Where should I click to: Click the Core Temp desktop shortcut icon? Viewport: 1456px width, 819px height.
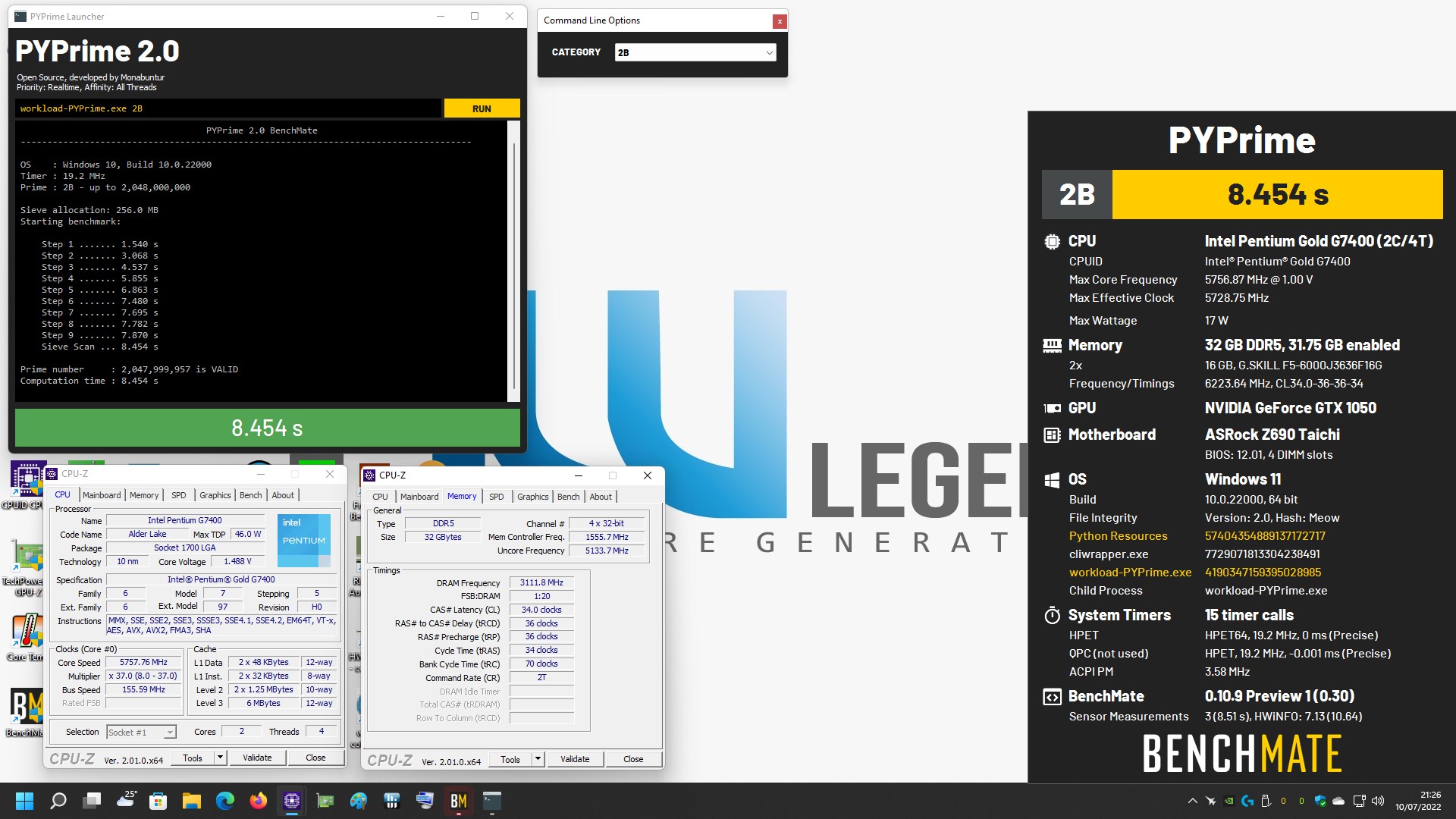pos(25,635)
